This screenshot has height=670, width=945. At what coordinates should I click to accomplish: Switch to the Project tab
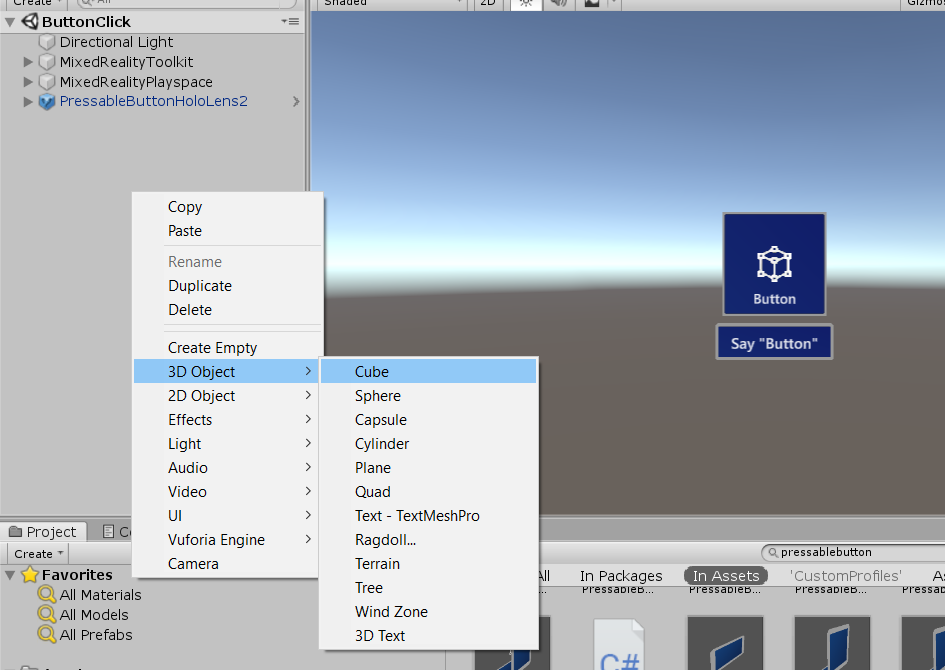pyautogui.click(x=43, y=532)
